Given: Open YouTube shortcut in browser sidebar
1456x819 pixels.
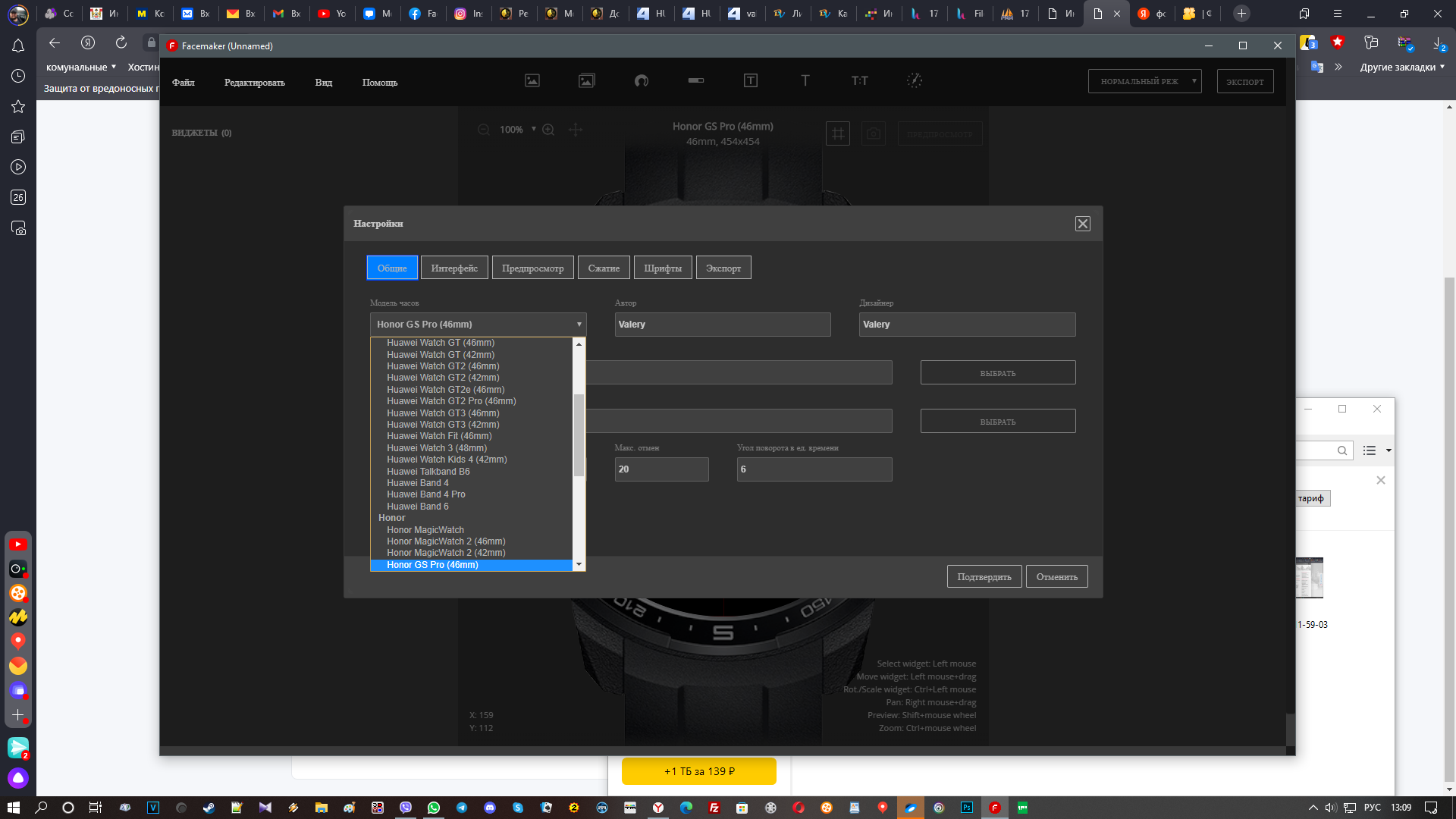Looking at the screenshot, I should coord(18,544).
